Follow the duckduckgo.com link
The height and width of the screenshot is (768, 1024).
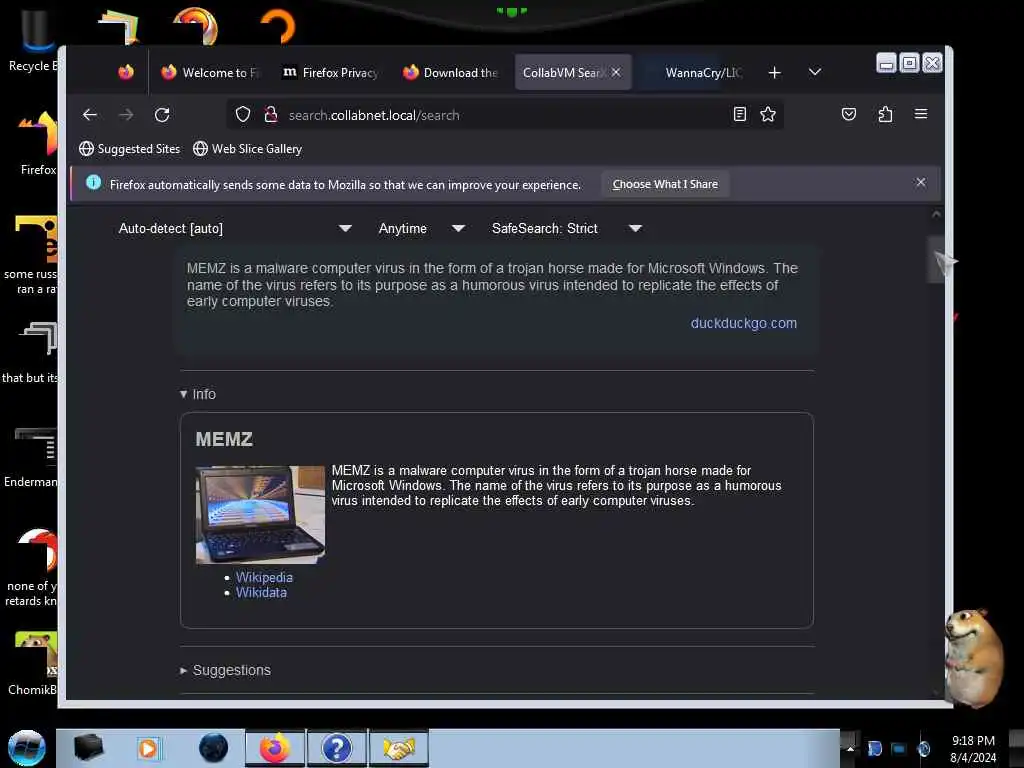743,323
